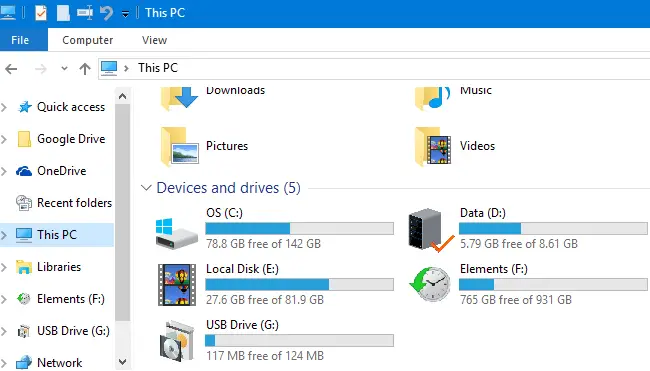Click the Properties icon in quick access toolbar
The image size is (650, 371).
tap(41, 13)
